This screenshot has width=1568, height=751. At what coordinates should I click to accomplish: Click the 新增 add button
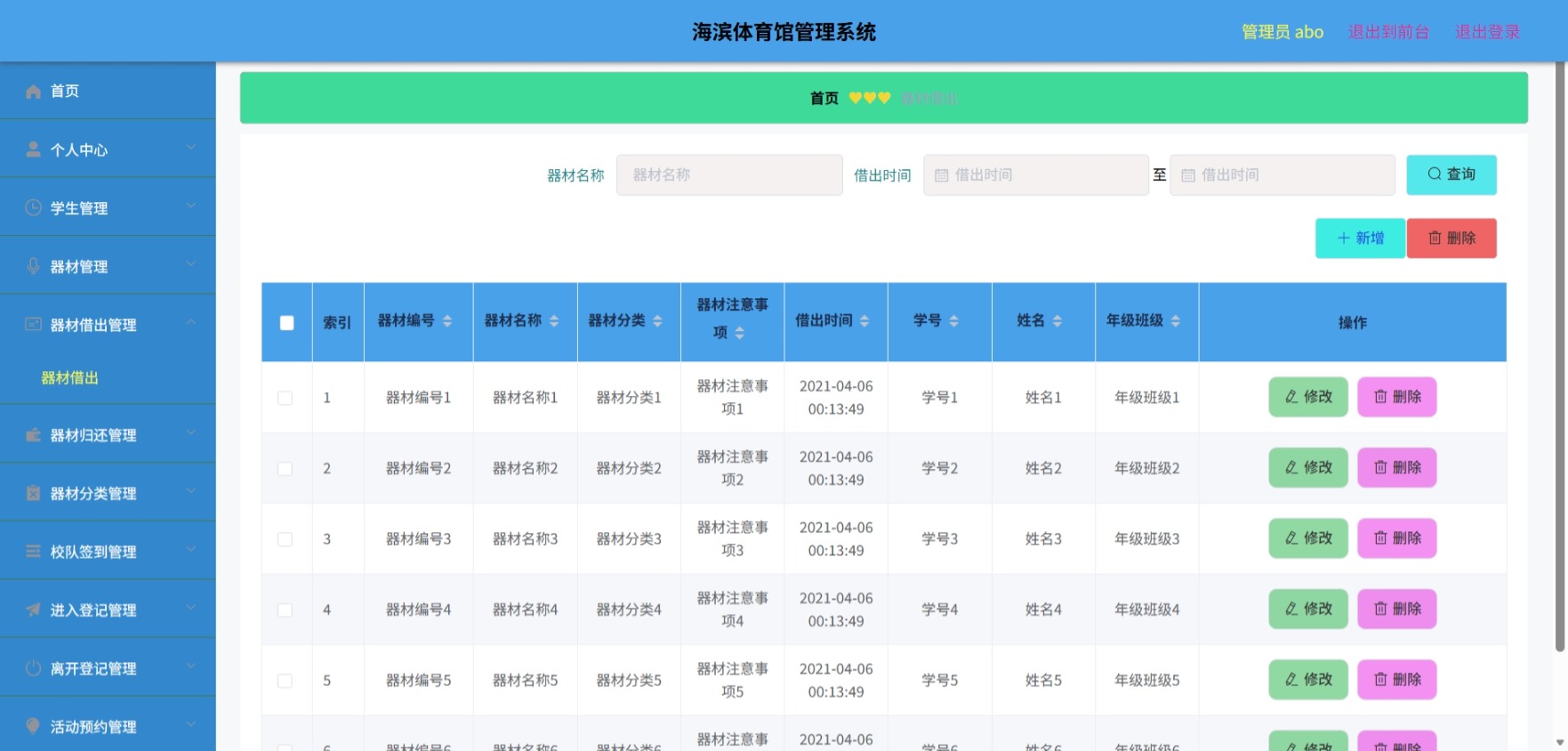tap(1360, 238)
